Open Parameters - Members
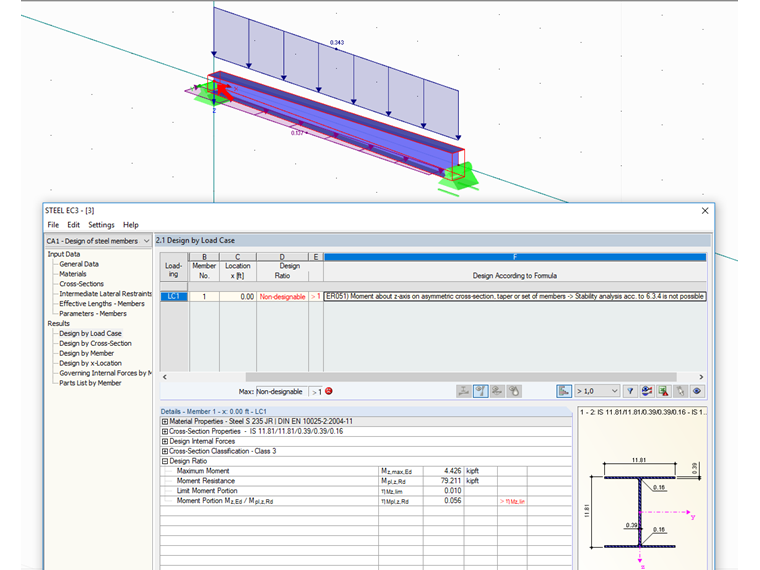This screenshot has width=760, height=570. point(93,314)
